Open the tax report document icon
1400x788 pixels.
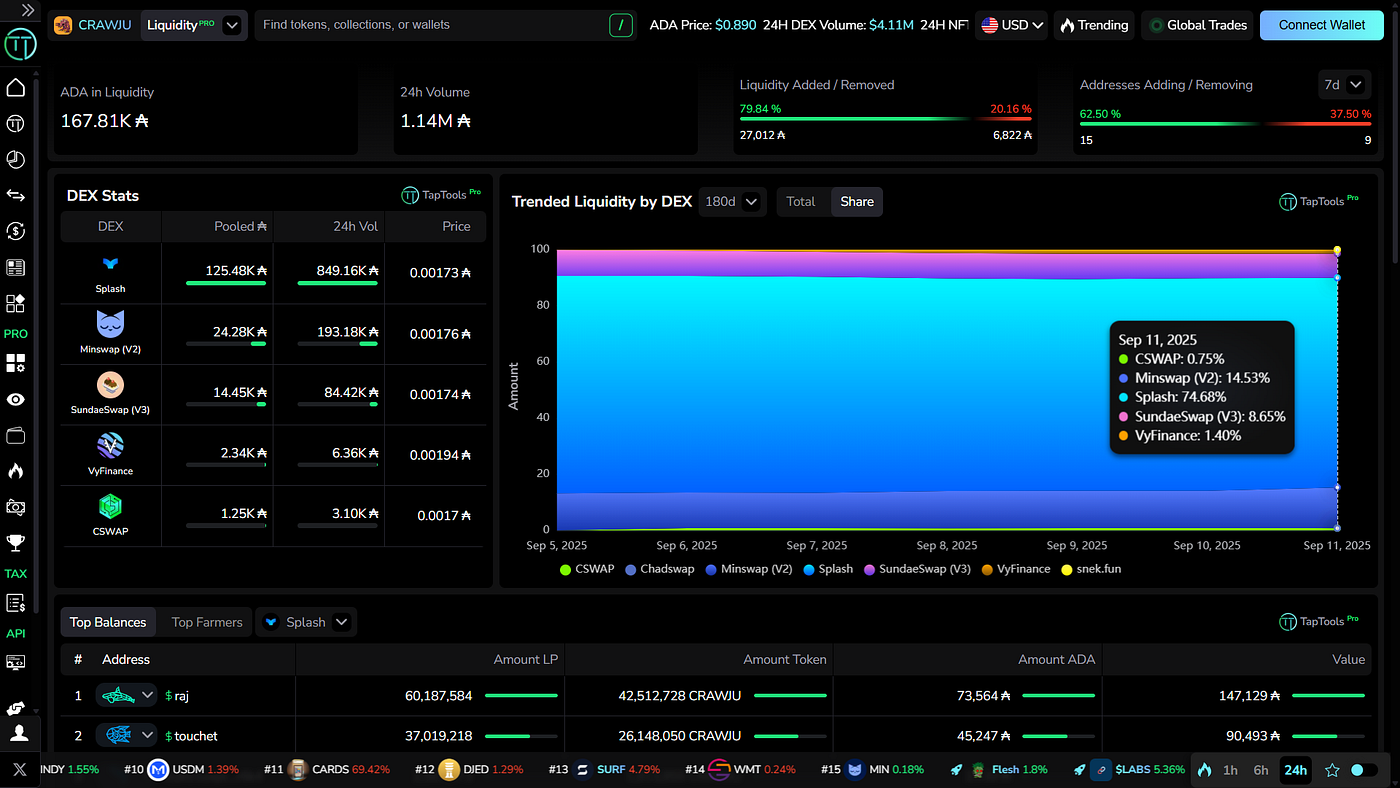pos(16,603)
